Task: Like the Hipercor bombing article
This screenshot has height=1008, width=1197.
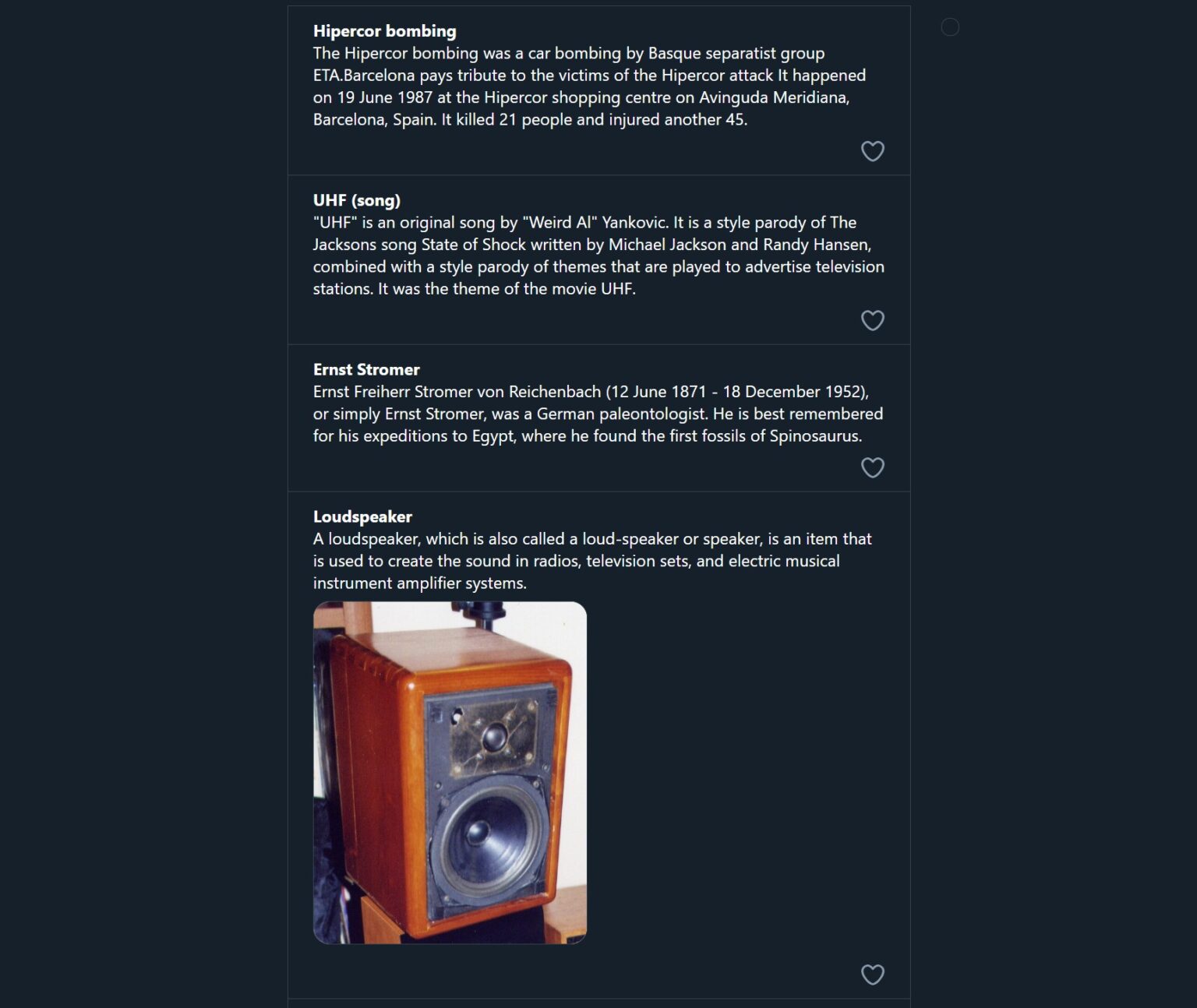Action: pyautogui.click(x=872, y=151)
